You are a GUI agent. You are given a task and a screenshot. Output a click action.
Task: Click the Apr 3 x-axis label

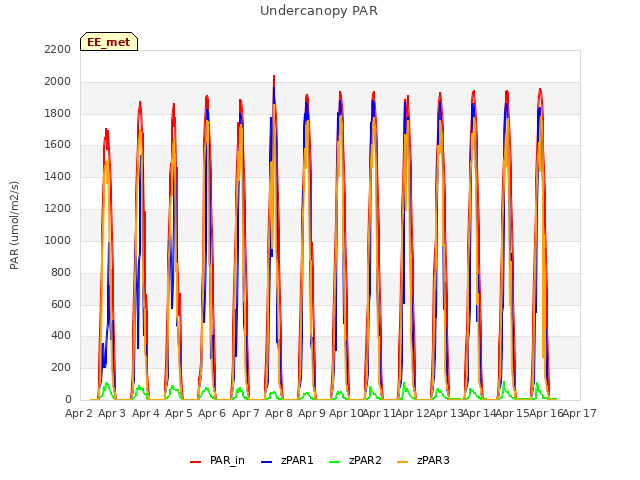112,413
